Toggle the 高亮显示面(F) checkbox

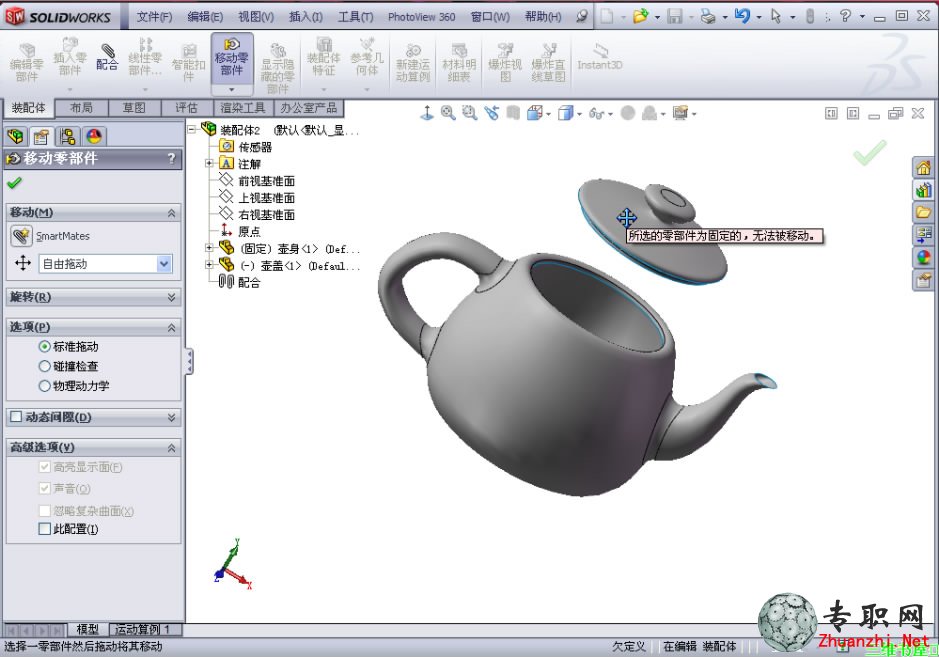[x=44, y=467]
